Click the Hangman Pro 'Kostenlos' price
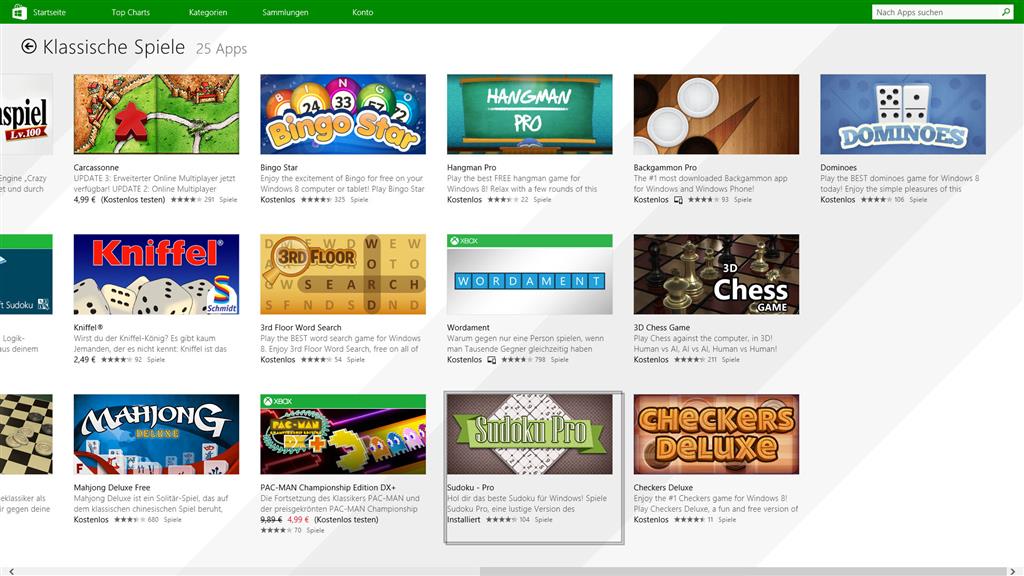The width and height of the screenshot is (1024, 576). [464, 200]
